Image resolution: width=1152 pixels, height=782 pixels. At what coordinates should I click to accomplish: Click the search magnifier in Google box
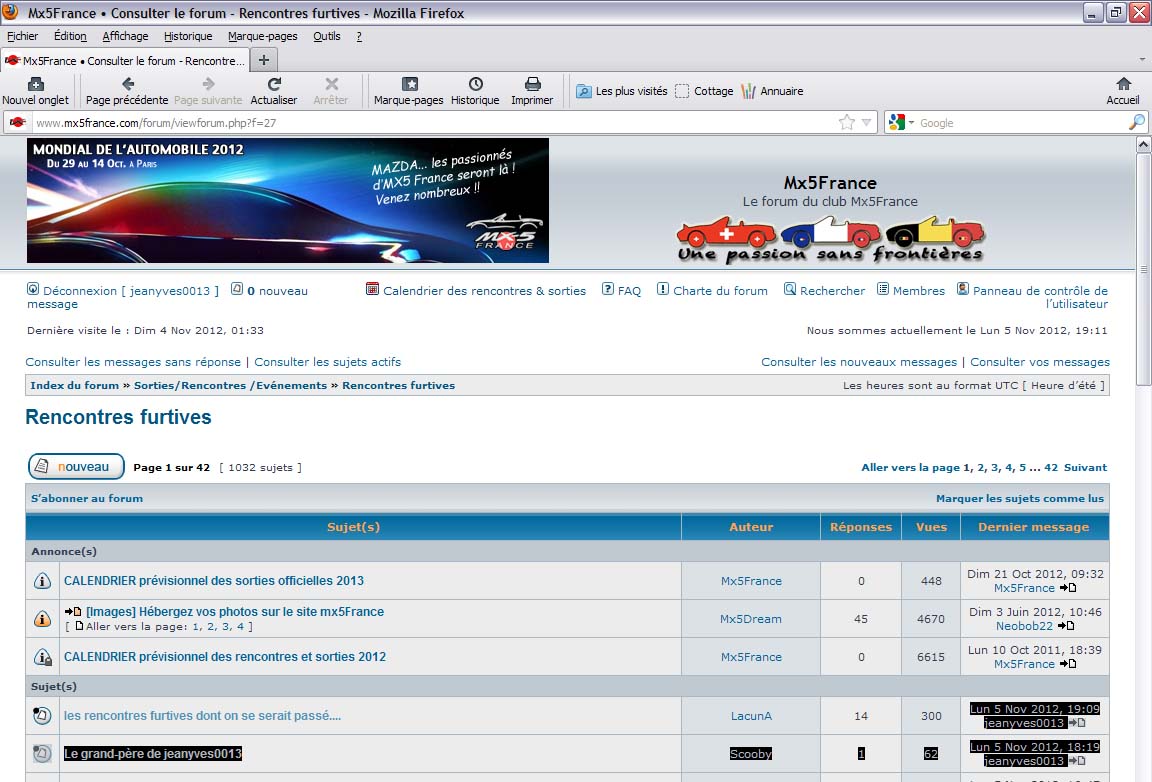pos(1136,122)
